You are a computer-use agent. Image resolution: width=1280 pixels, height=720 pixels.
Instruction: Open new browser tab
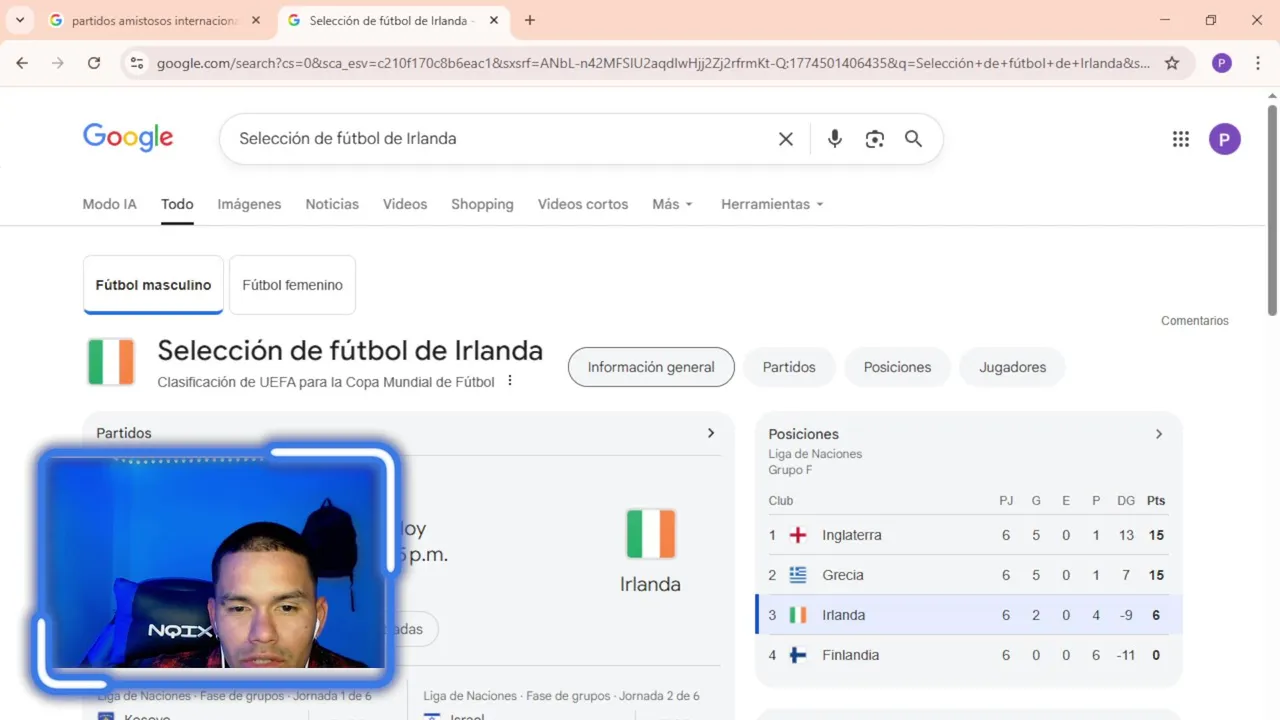tap(530, 20)
